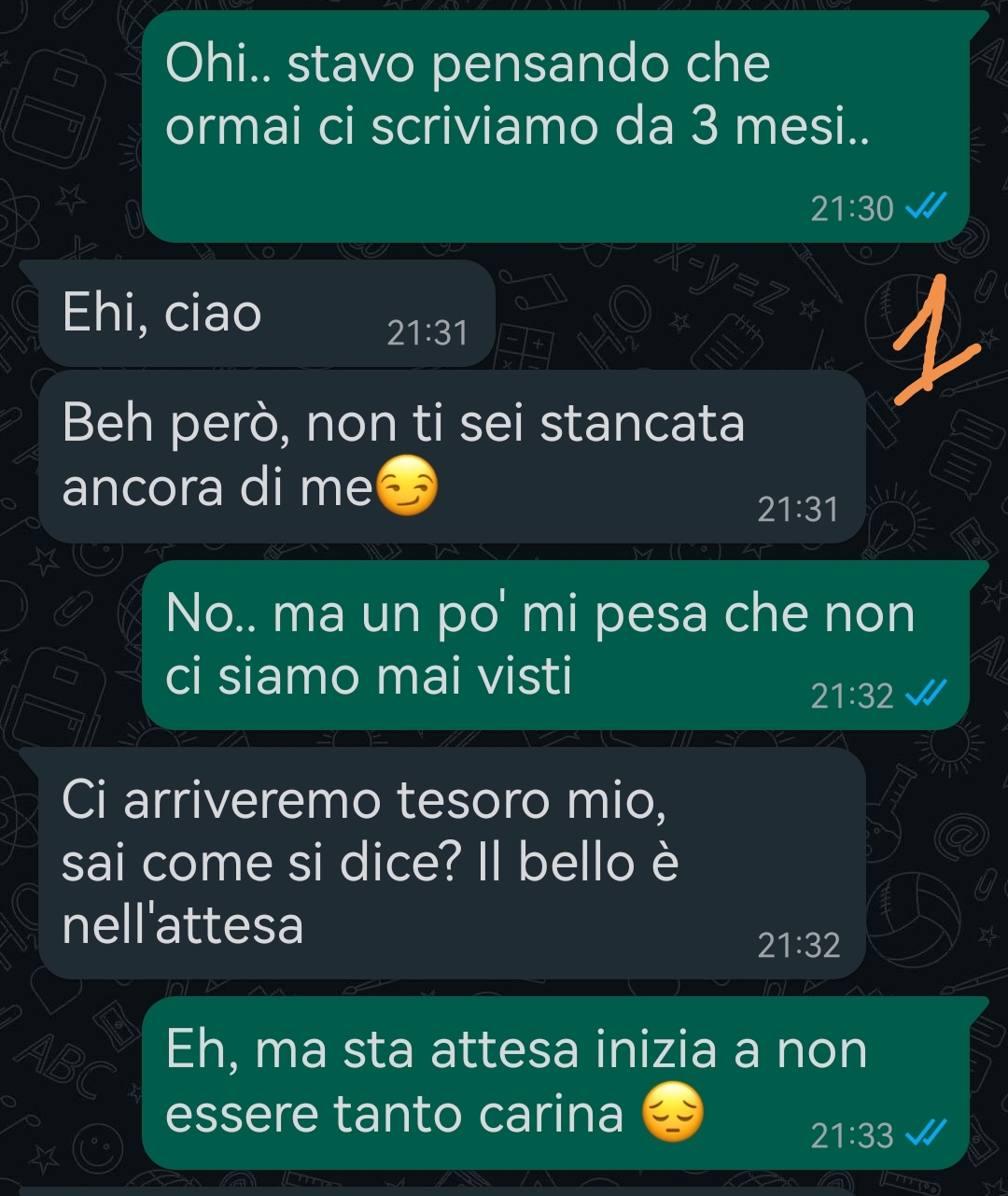Screen dimensions: 1008x1196
Task: Tap the words 'ci siamo mai visti'
Action: point(369,676)
